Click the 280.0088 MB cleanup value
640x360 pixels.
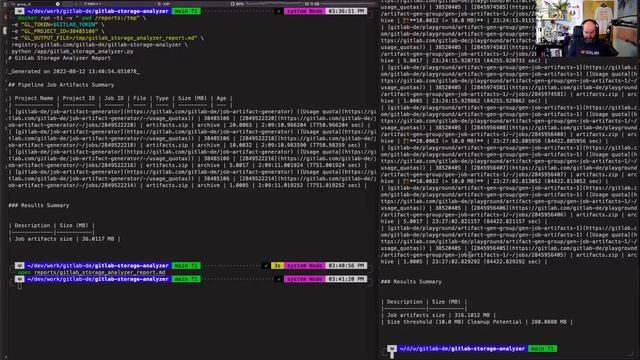pyautogui.click(x=549, y=322)
